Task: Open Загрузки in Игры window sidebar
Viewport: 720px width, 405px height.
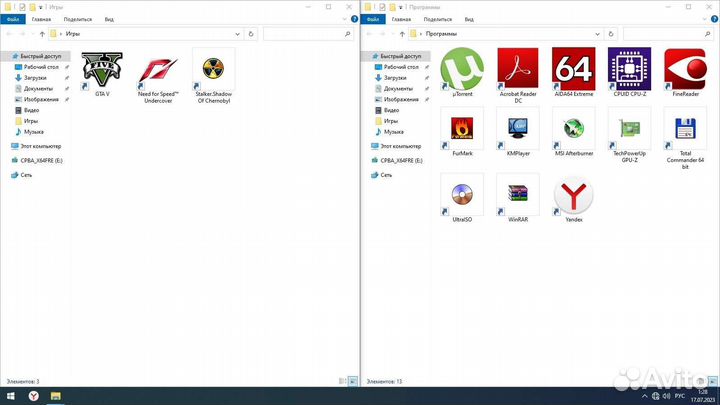Action: (35, 78)
